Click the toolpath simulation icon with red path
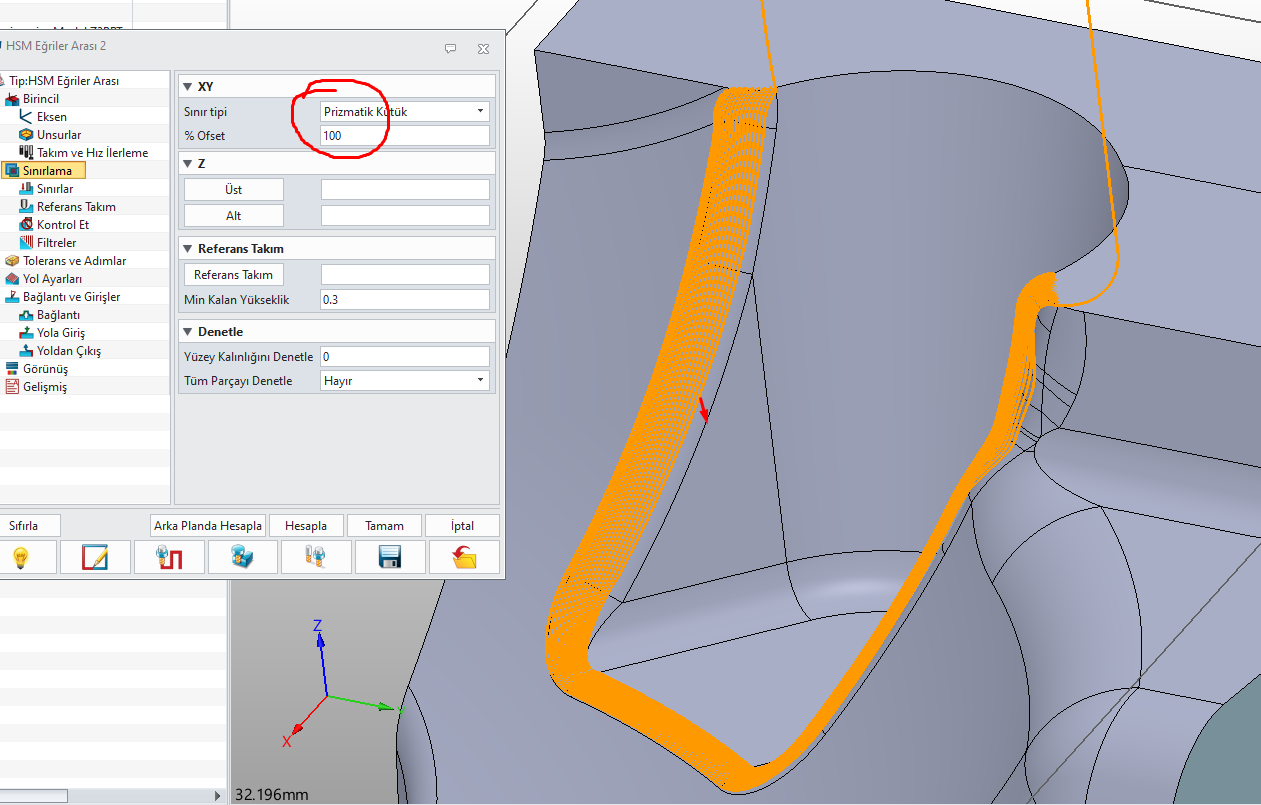The image size is (1261, 805). coord(169,557)
